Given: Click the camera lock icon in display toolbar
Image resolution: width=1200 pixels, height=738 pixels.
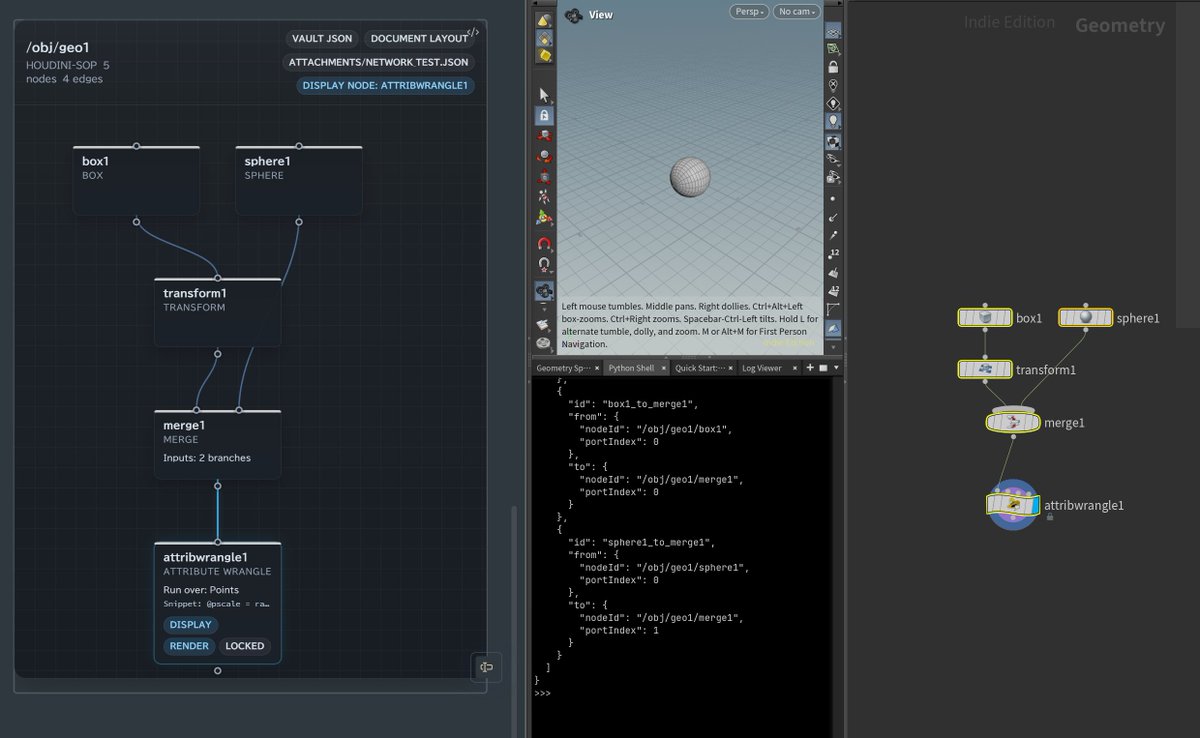Looking at the screenshot, I should tap(833, 66).
